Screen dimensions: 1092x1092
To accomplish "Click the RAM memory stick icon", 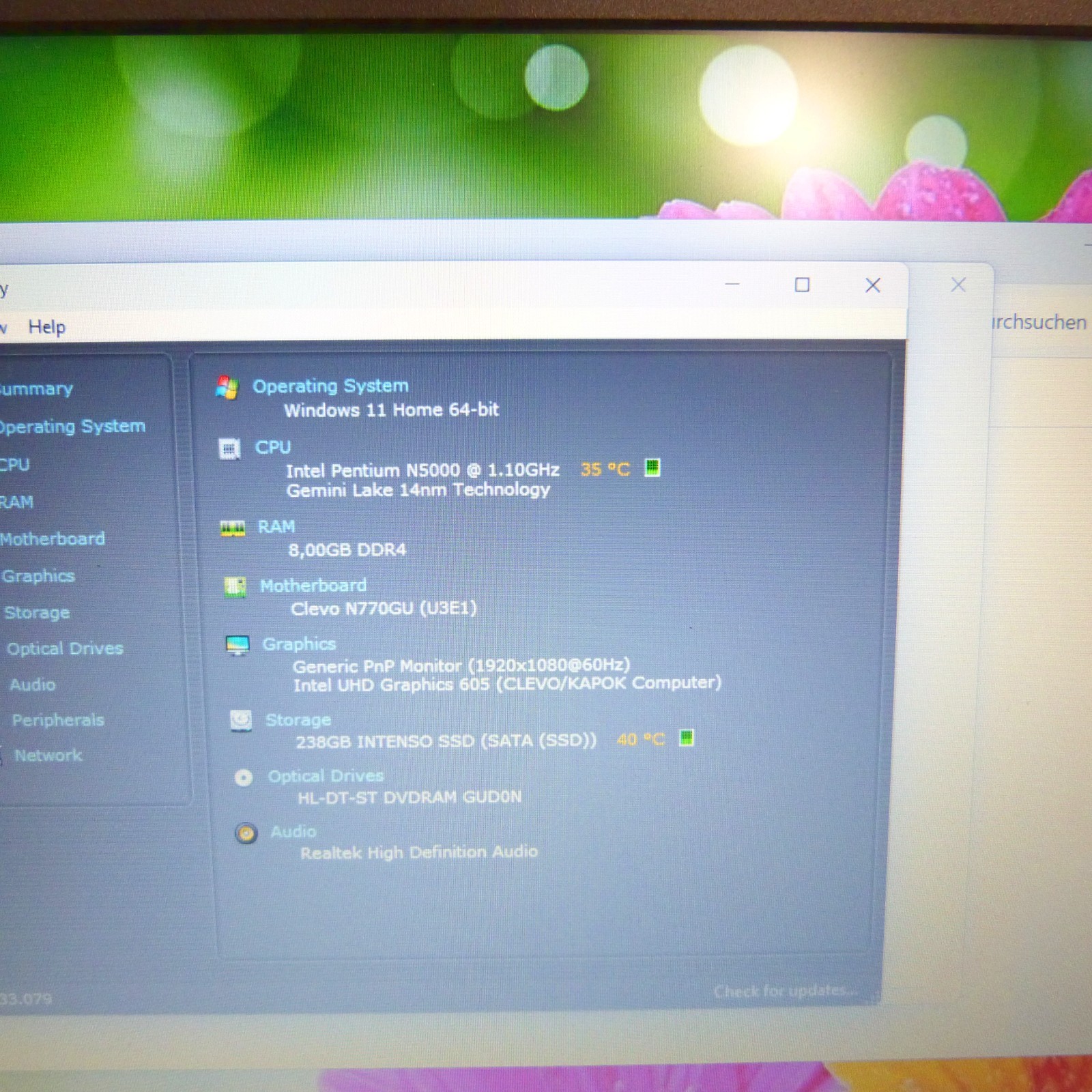I will [233, 528].
